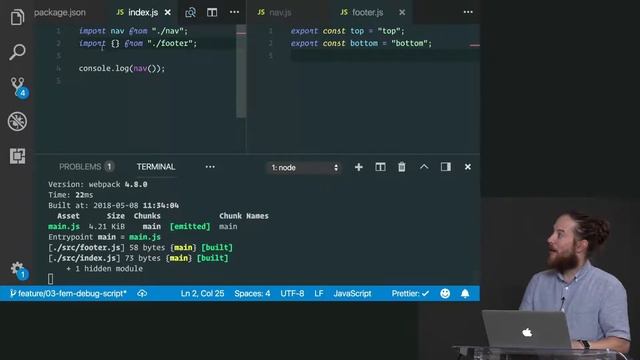Select language mode JavaScript
Image resolution: width=640 pixels, height=360 pixels.
click(x=353, y=293)
